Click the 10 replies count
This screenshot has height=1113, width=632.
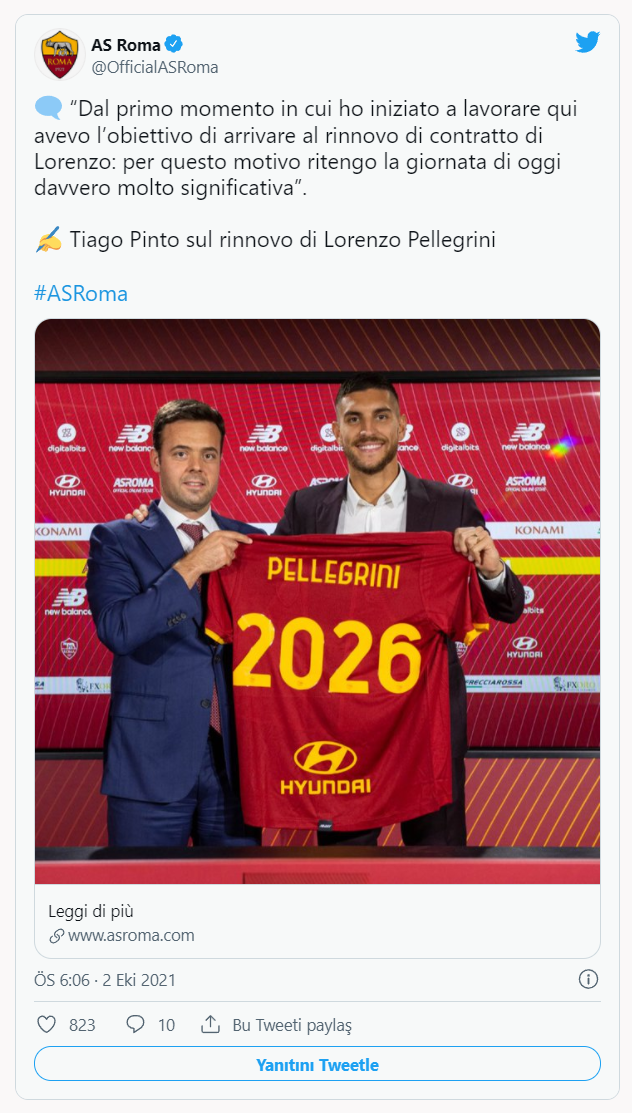tap(166, 1025)
